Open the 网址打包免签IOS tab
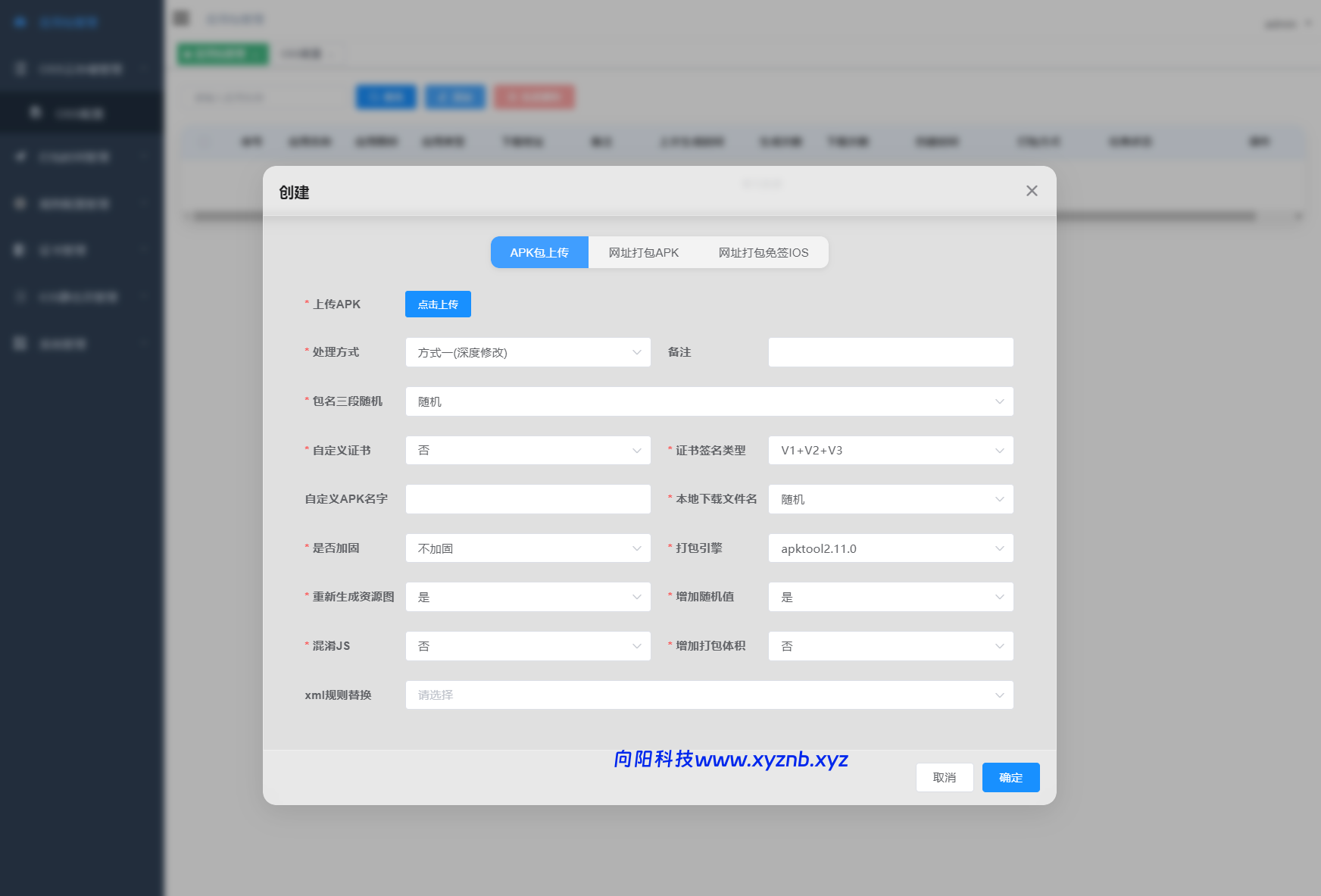The image size is (1321, 896). pos(763,252)
